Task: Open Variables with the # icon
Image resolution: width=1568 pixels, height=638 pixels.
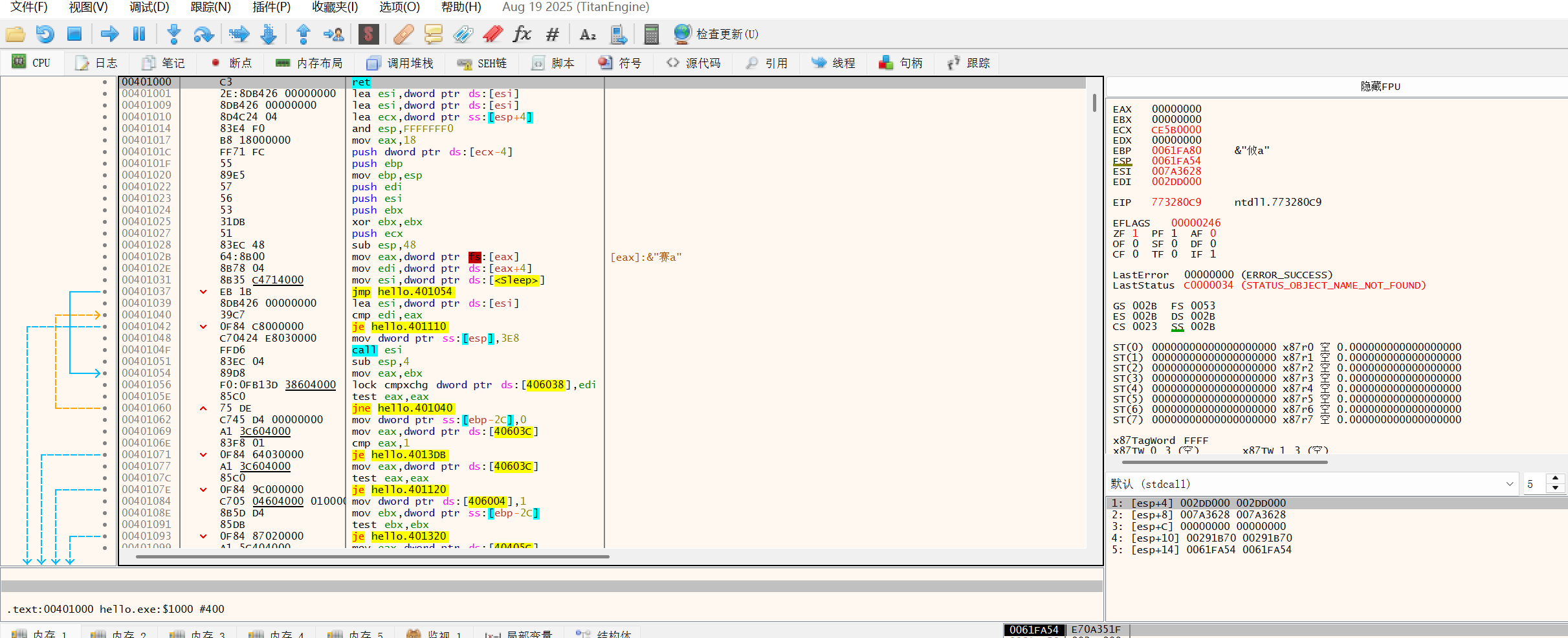Action: [x=552, y=34]
